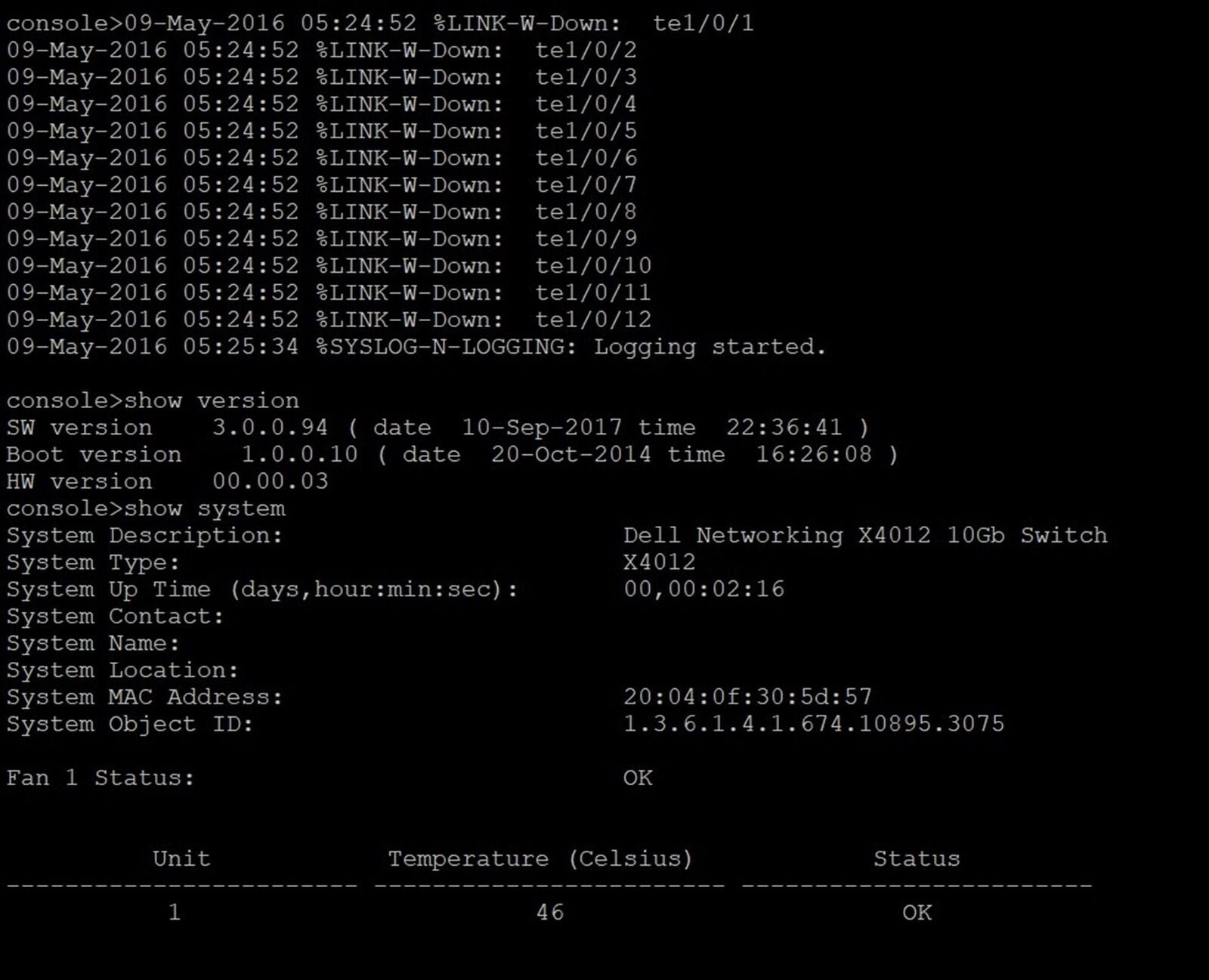The image size is (1209, 980).
Task: Click the 'show system' command line
Action: (146, 509)
